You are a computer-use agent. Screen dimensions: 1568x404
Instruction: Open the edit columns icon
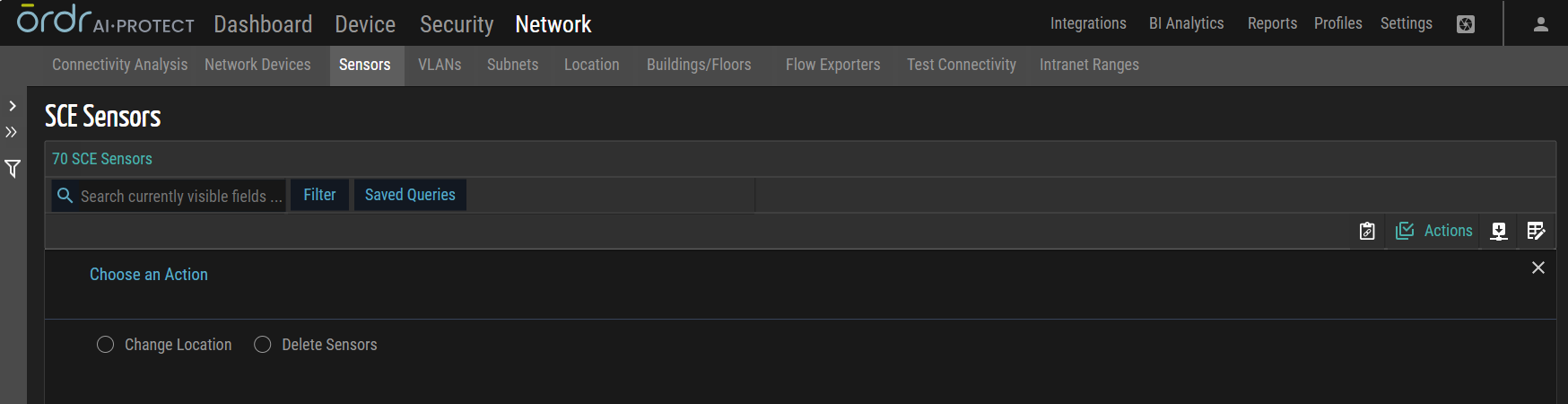click(1536, 232)
